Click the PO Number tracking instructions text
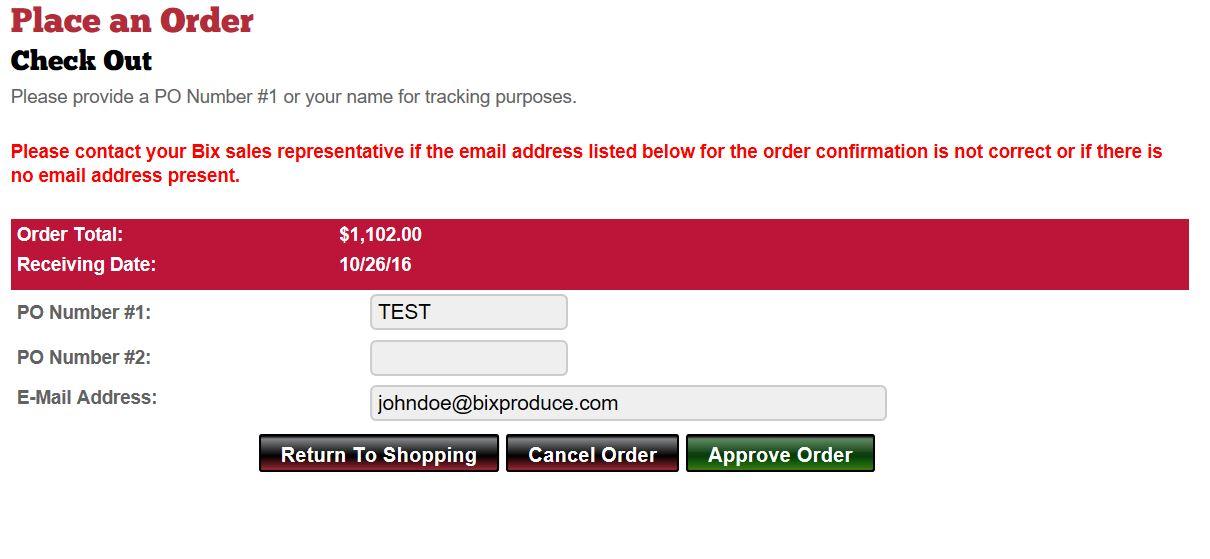 coord(294,97)
